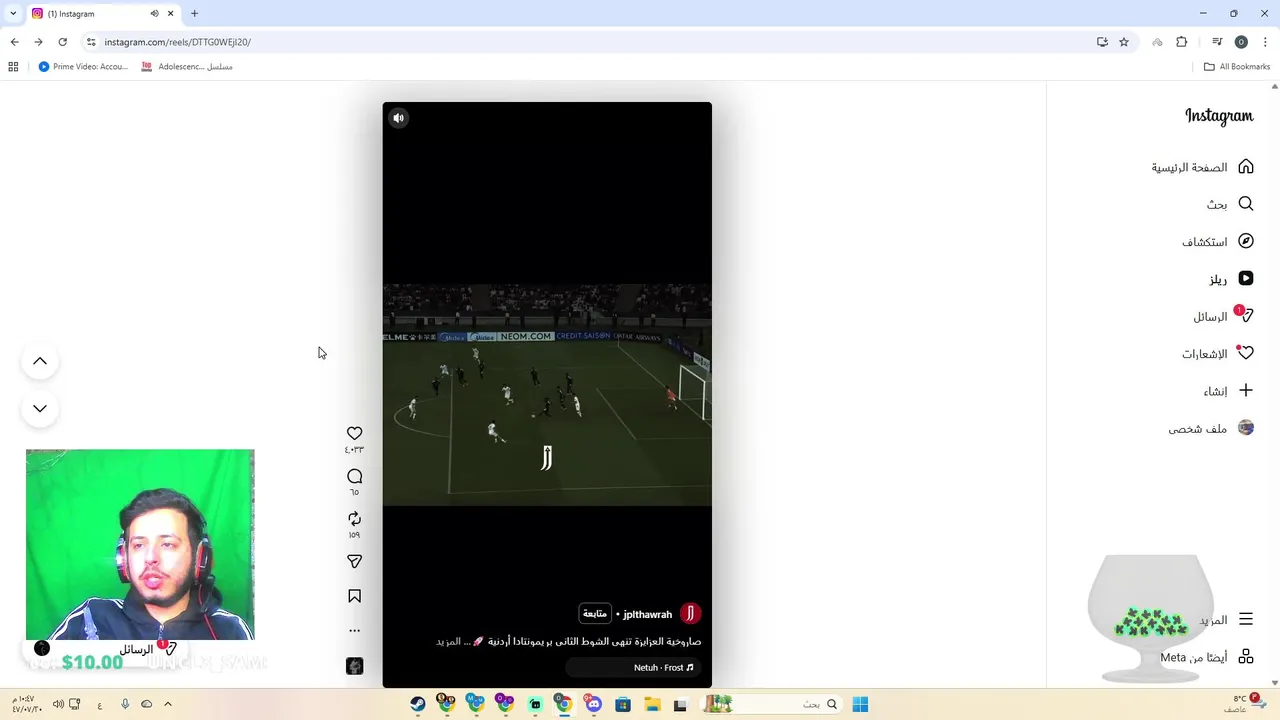Go to the previous reel with the up chevron

(x=40, y=361)
